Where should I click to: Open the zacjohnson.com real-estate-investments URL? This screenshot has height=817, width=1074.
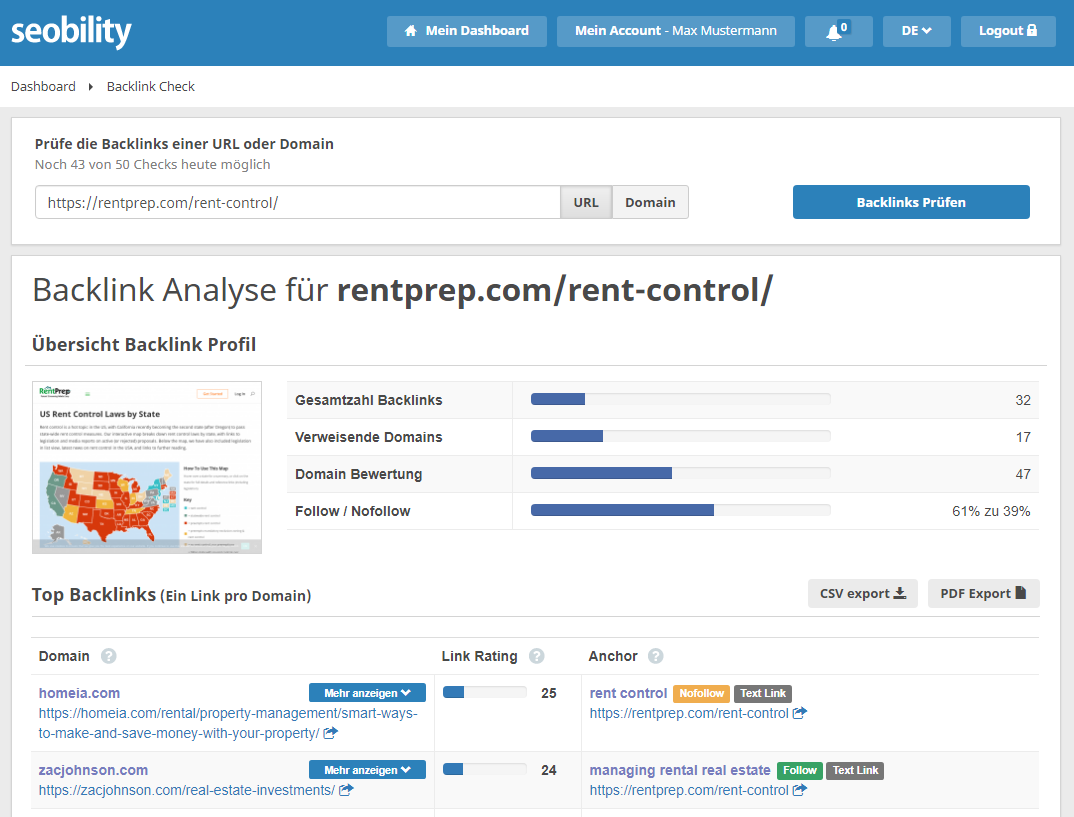(187, 790)
